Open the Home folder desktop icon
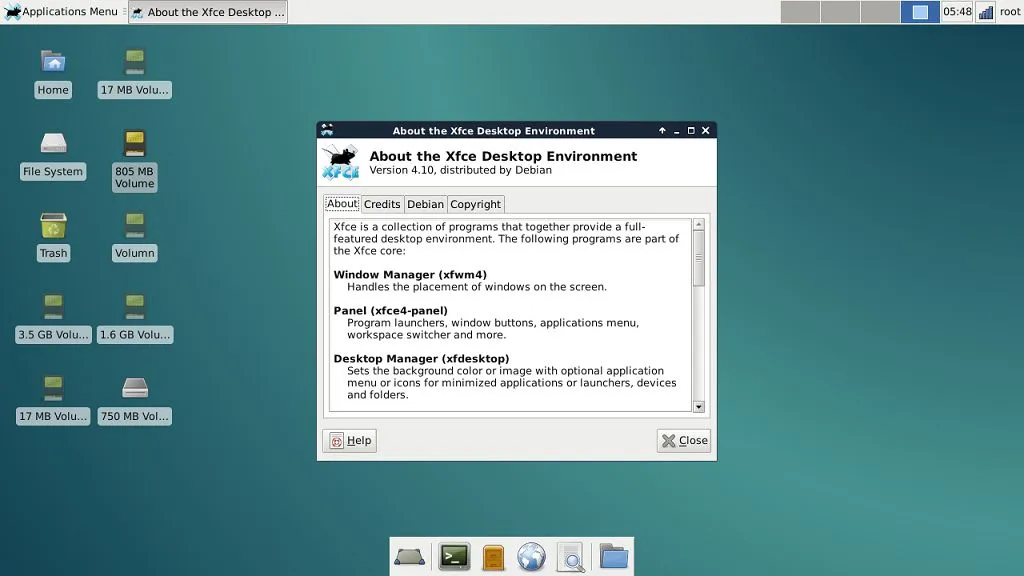This screenshot has height=576, width=1024. (53, 72)
